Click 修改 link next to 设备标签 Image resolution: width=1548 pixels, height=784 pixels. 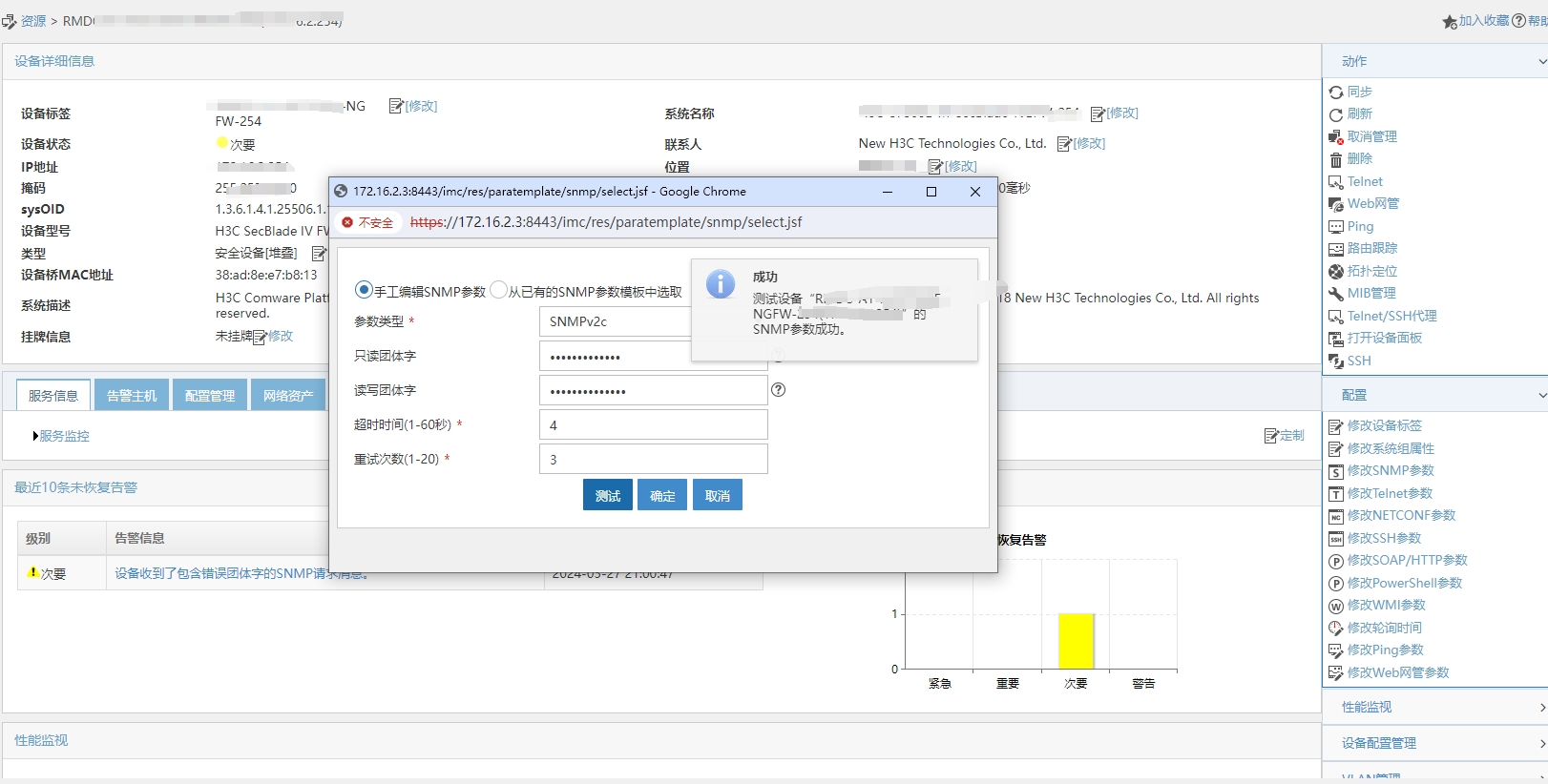[421, 106]
